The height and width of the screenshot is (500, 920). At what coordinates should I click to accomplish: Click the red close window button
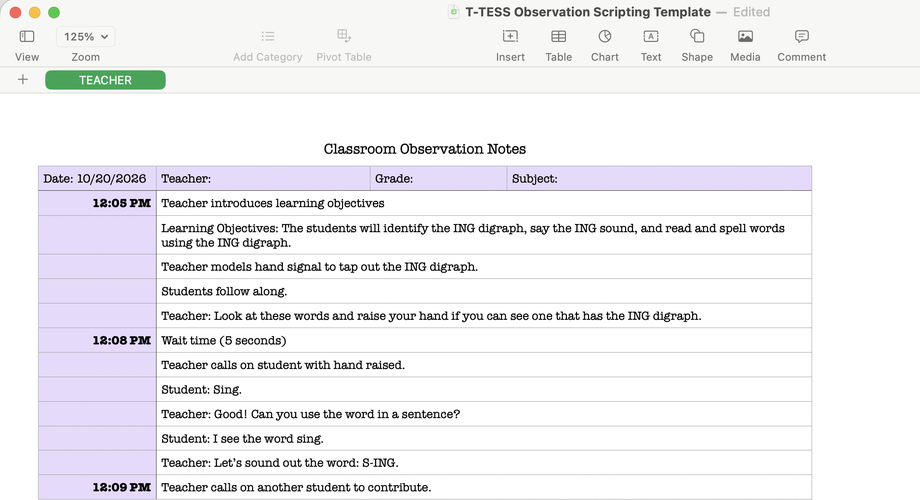[16, 12]
